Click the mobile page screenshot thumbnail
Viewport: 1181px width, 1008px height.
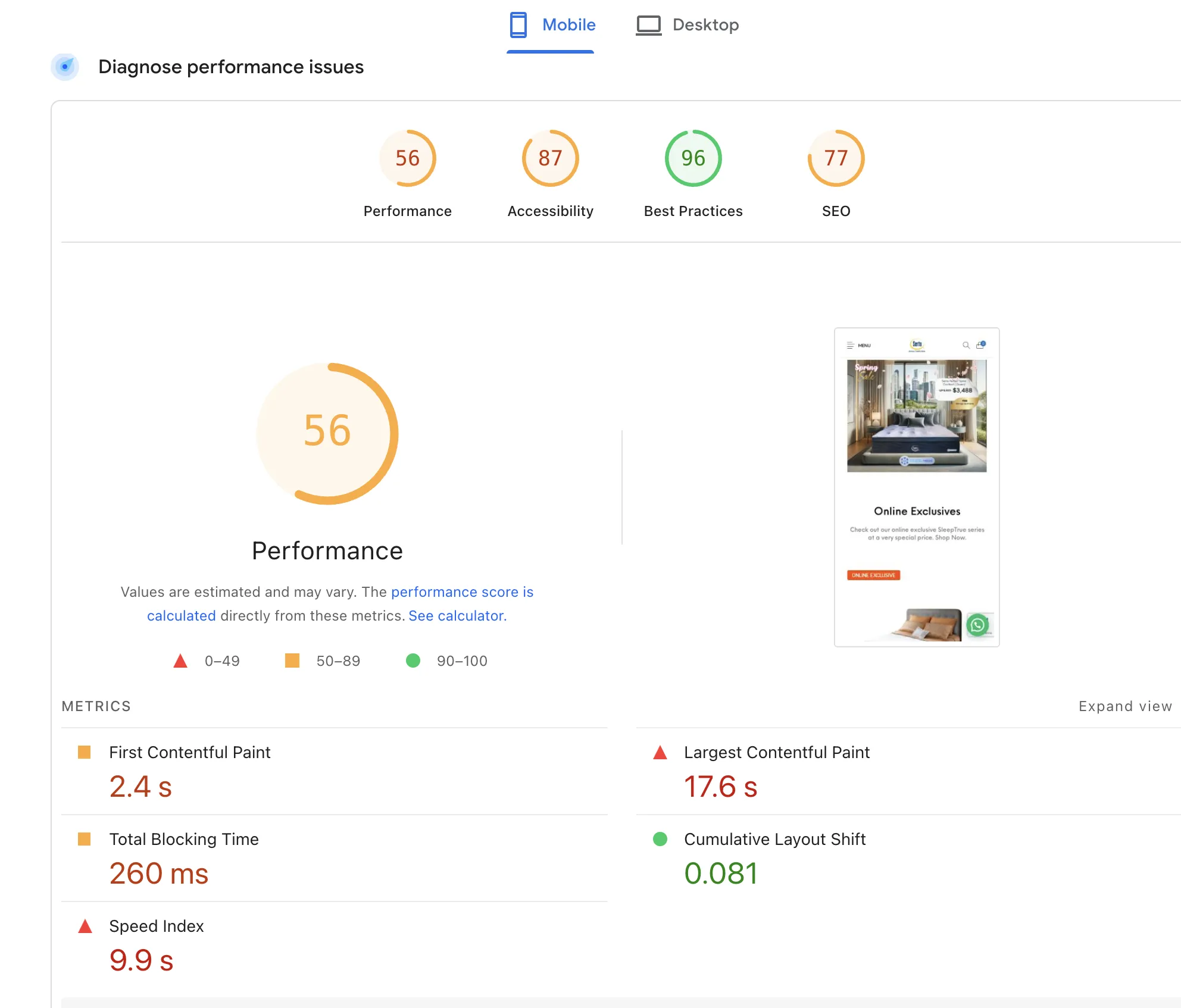point(917,488)
